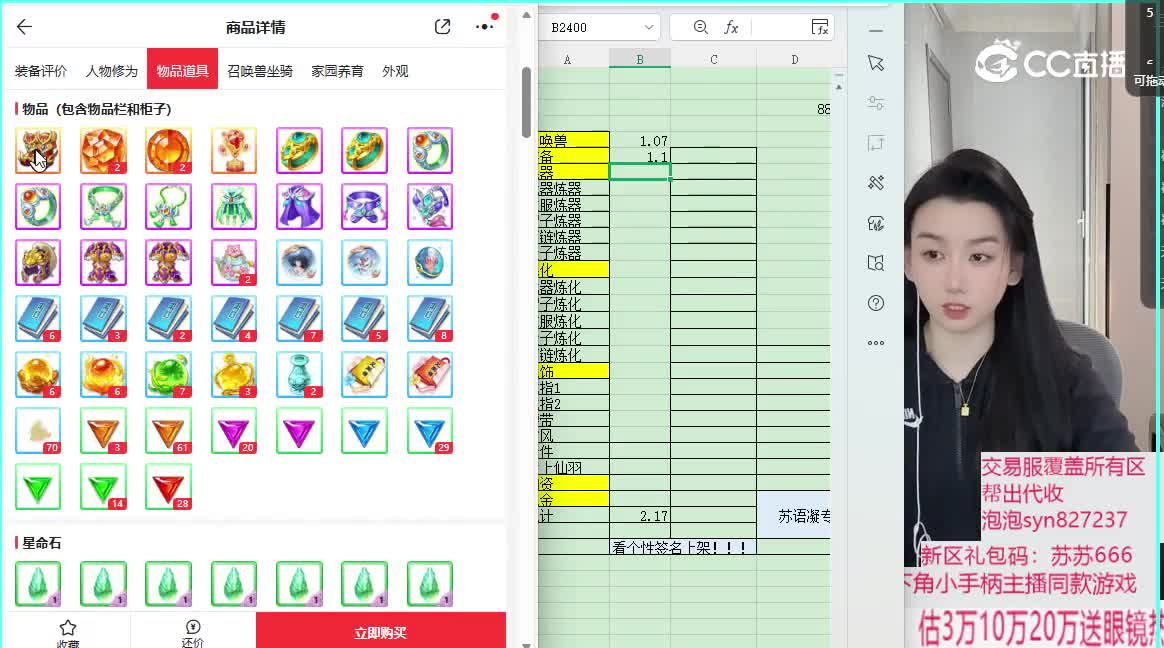This screenshot has height=648, width=1164.
Task: Switch to the 人物修为 tab
Action: pos(111,71)
